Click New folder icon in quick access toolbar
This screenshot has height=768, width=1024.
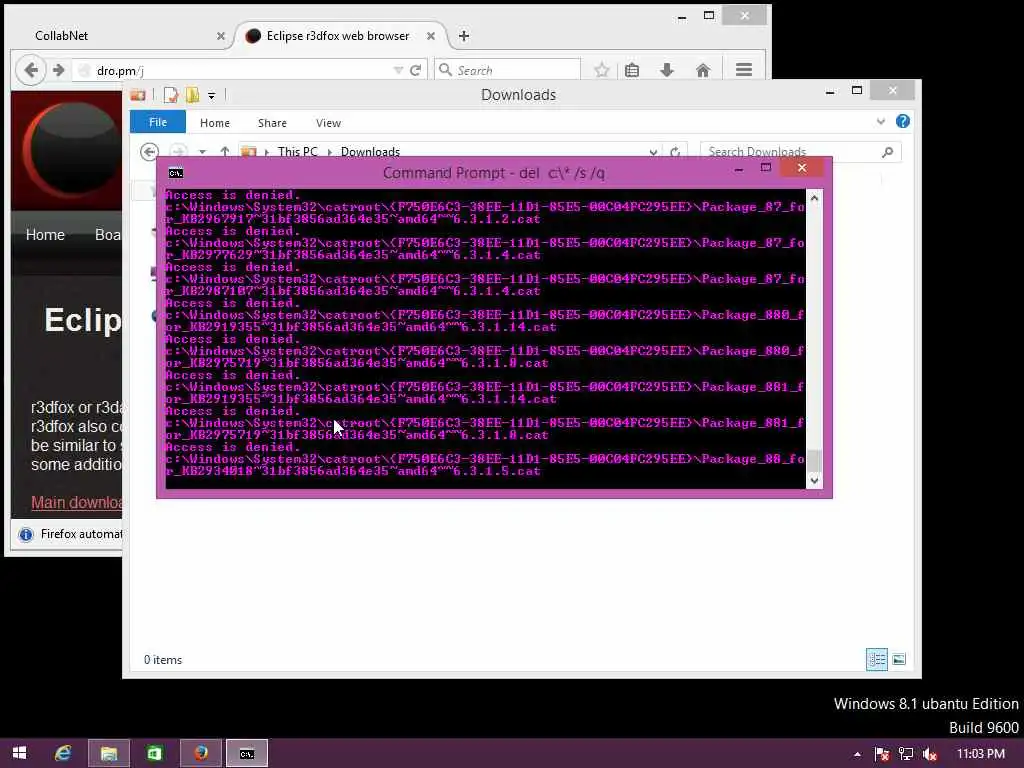192,95
